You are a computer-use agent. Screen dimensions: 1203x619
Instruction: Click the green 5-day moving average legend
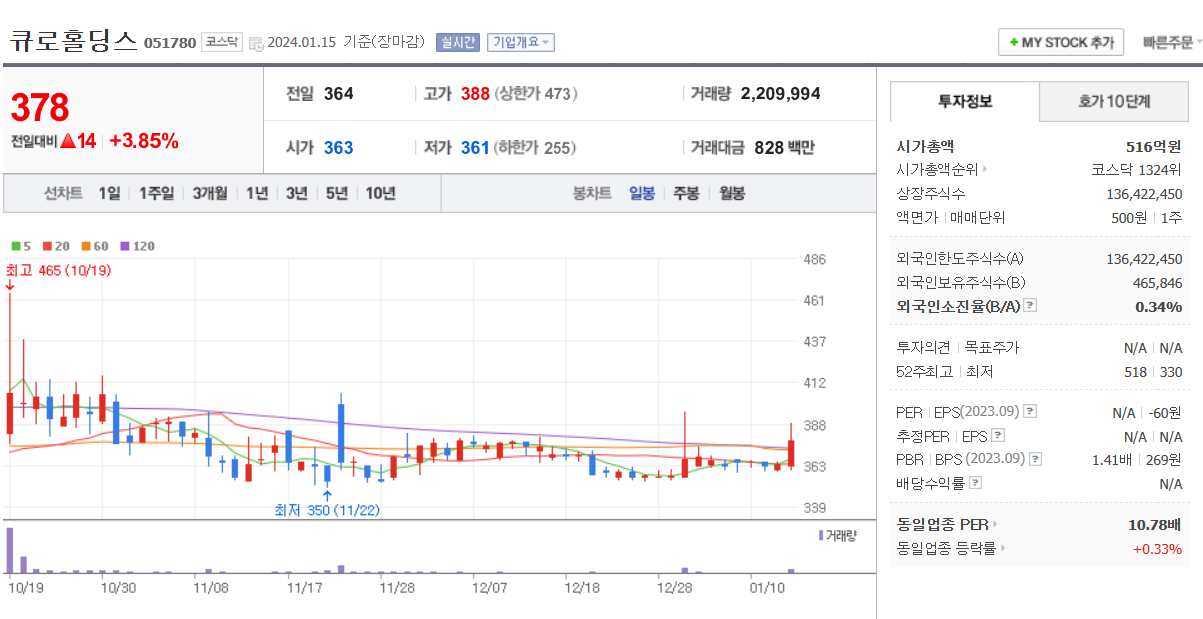pos(21,246)
